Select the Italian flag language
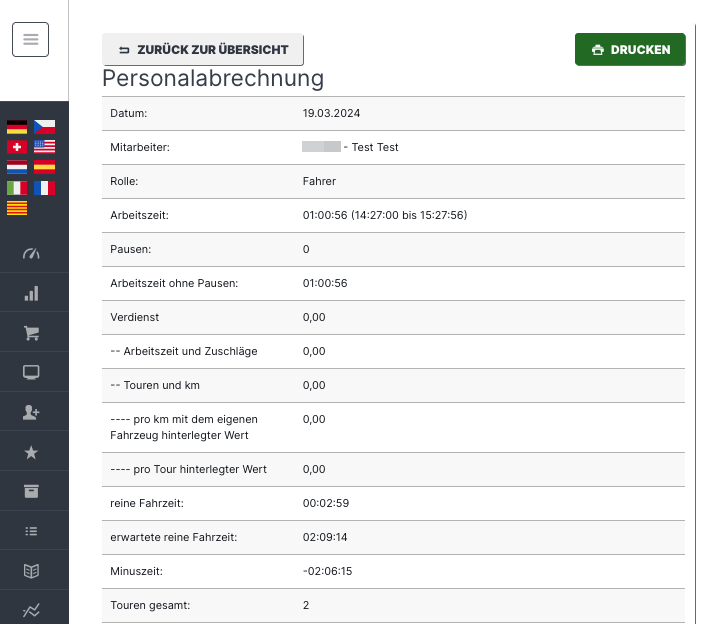 pos(17,188)
